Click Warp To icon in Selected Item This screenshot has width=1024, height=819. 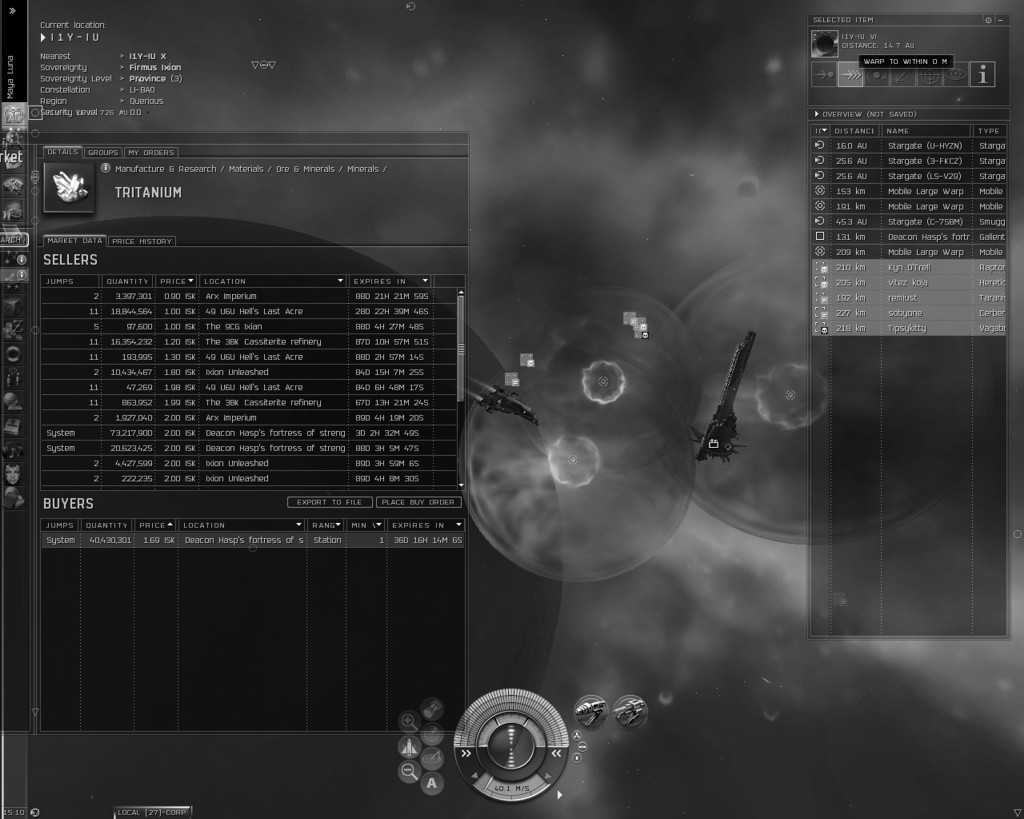point(850,74)
